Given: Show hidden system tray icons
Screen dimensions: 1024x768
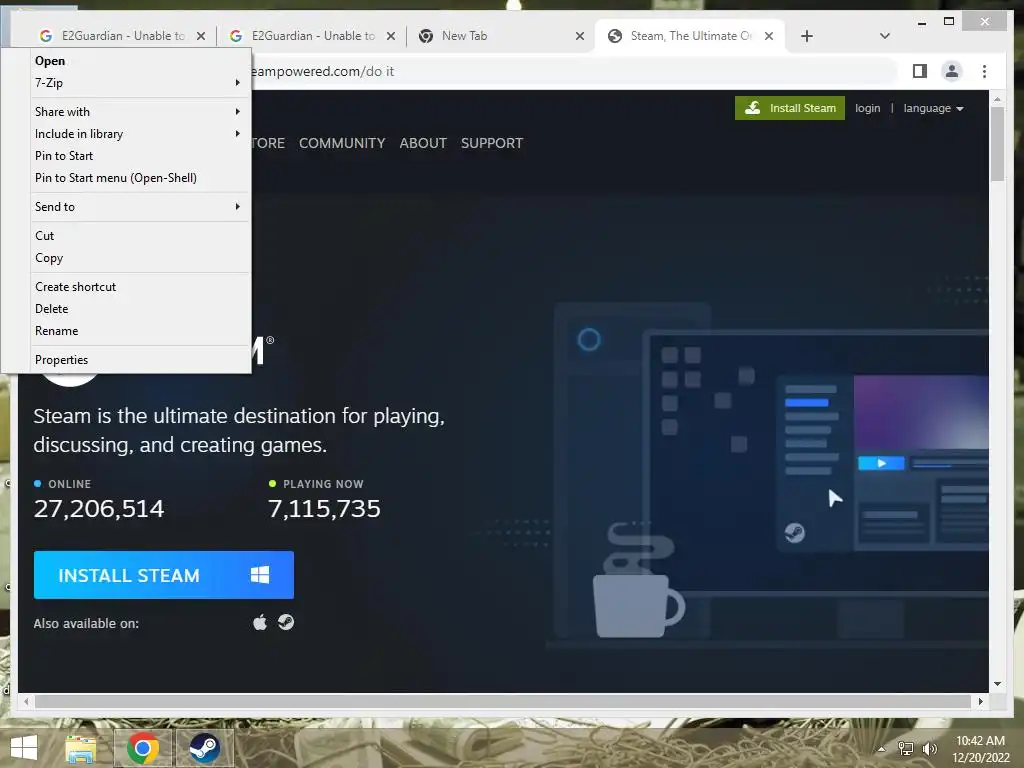Looking at the screenshot, I should point(881,749).
